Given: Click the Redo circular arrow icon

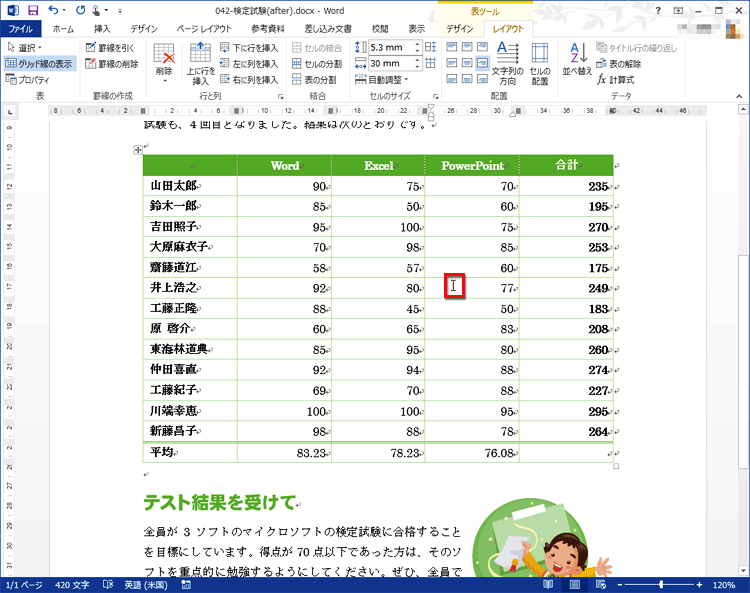Looking at the screenshot, I should click(x=80, y=10).
